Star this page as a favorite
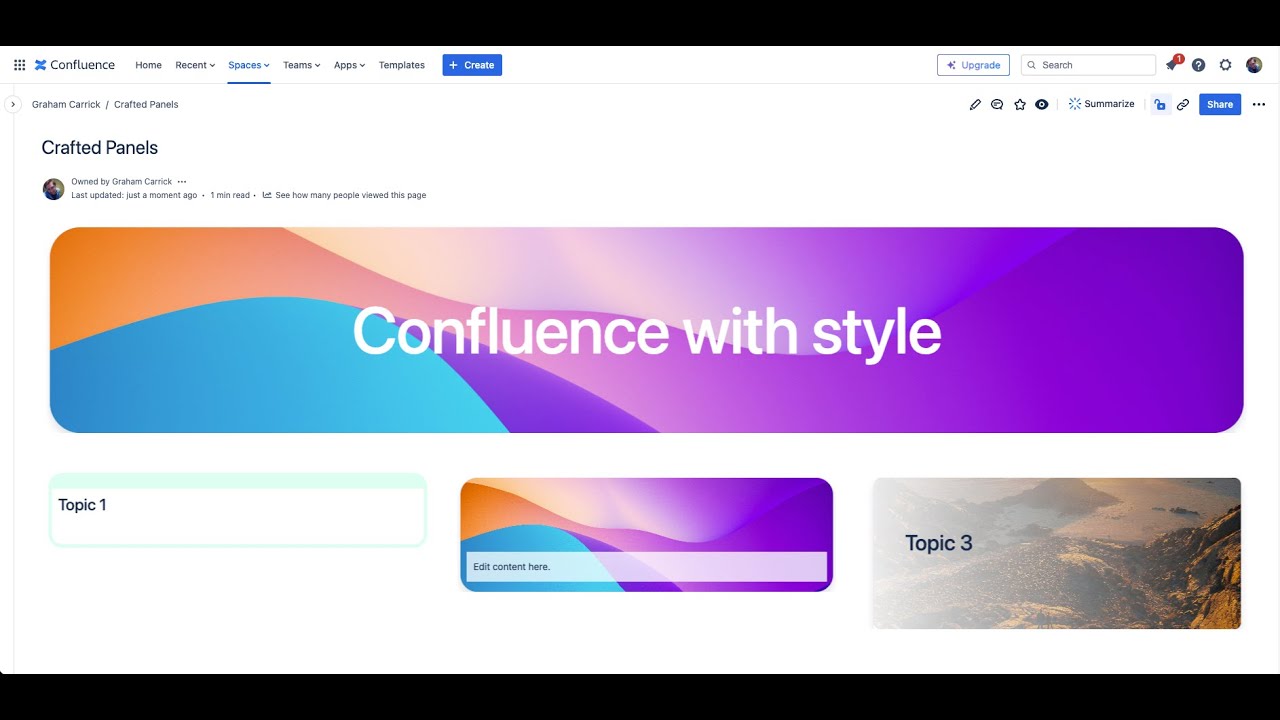This screenshot has height=720, width=1280. click(1020, 104)
